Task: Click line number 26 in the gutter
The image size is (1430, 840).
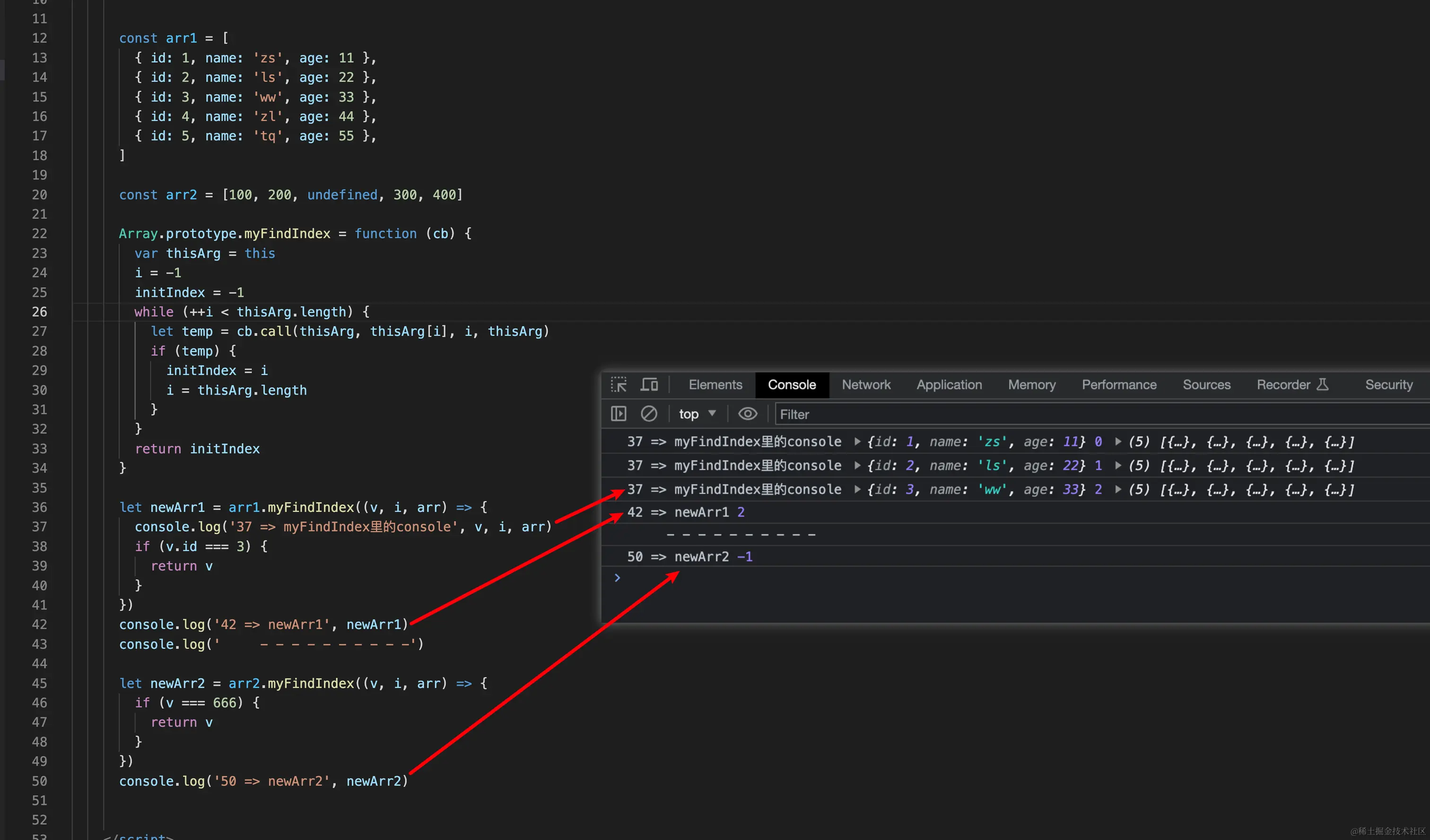Action: point(39,312)
